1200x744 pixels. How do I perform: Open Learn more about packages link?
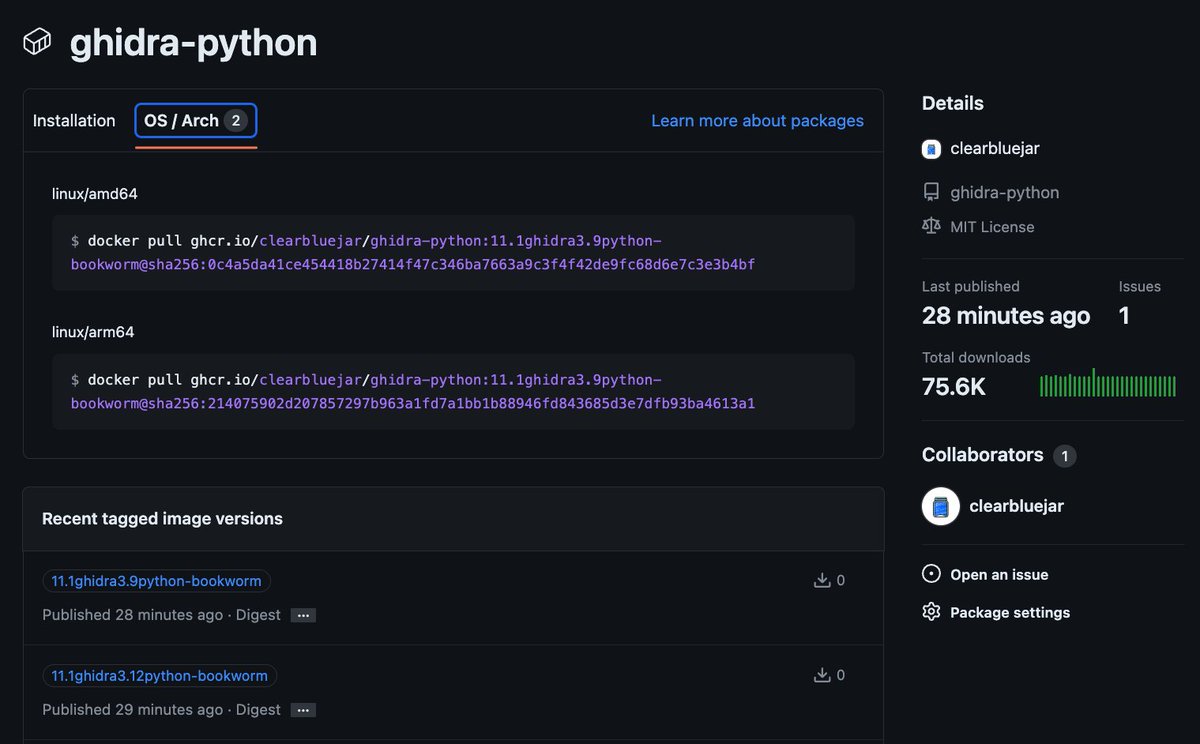tap(757, 121)
